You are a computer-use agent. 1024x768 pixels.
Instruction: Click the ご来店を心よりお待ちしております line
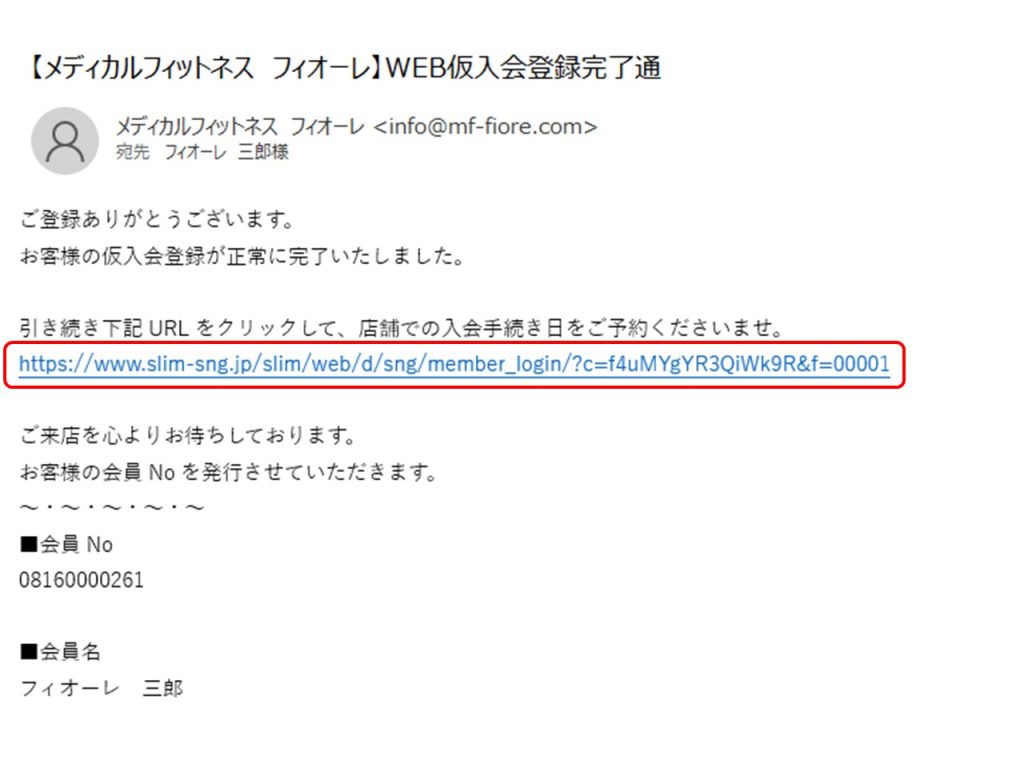[187, 435]
